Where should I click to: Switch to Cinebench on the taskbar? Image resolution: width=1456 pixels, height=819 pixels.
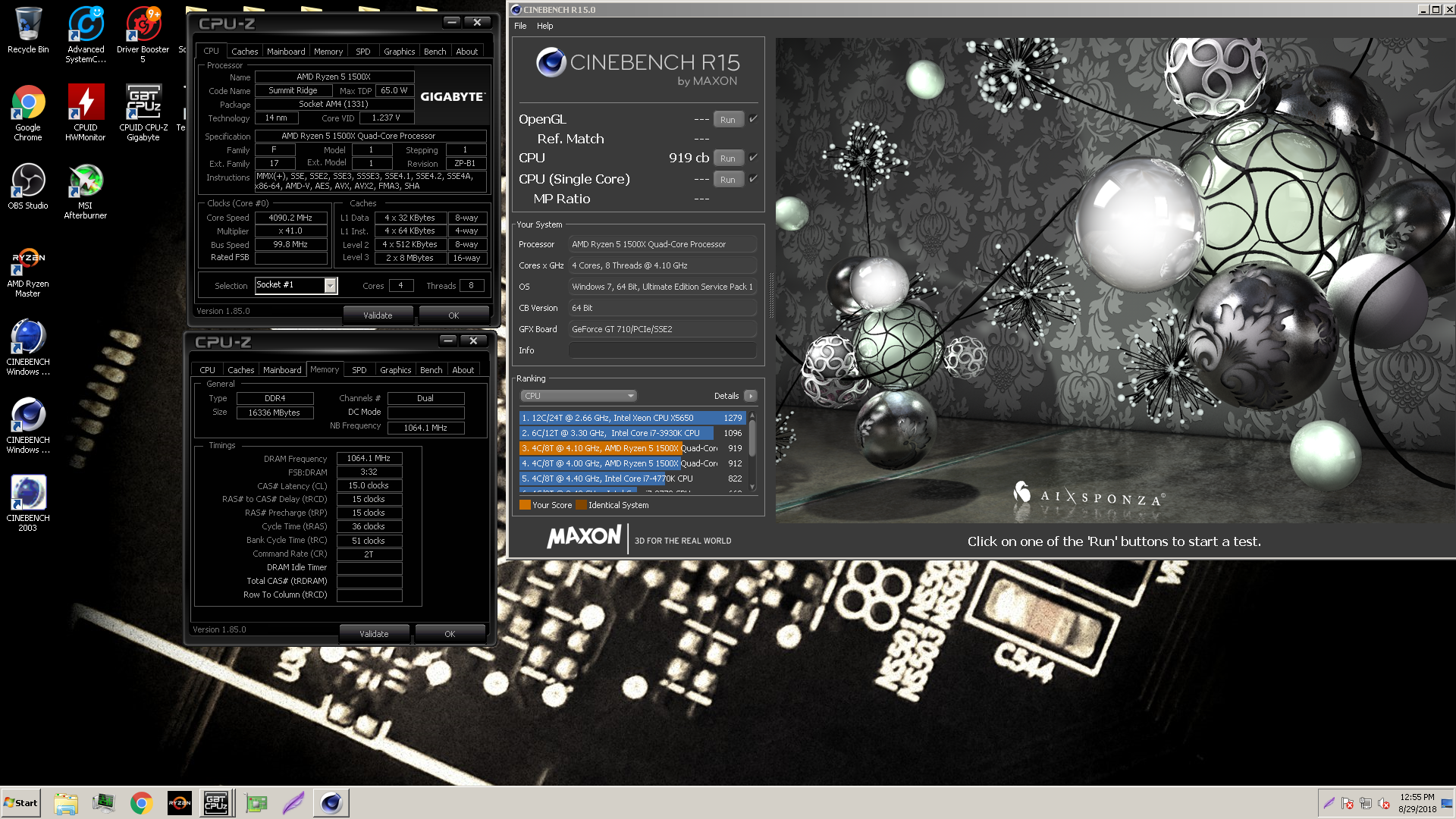point(331,803)
